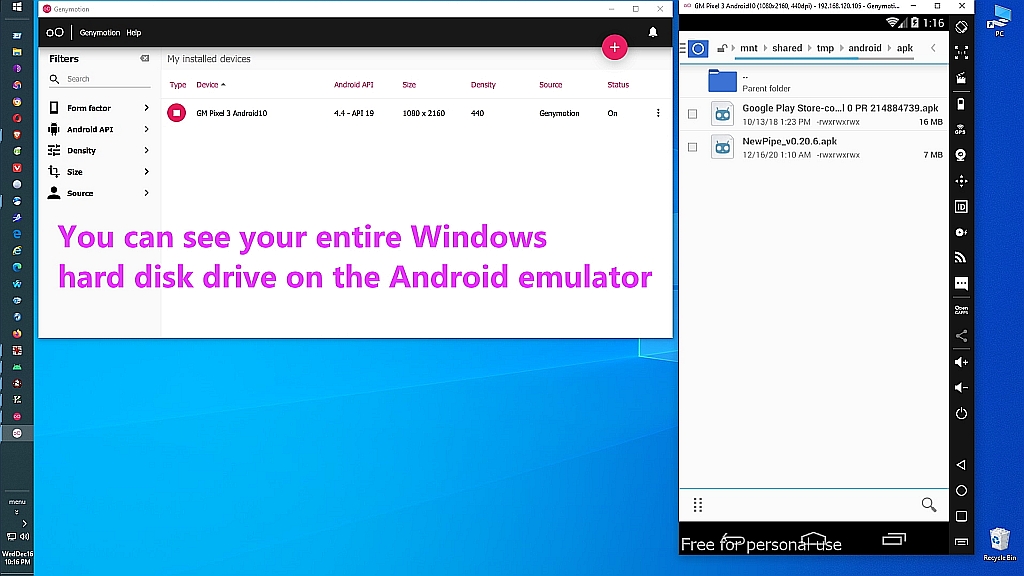Open the Genymotion notifications bell
This screenshot has height=576, width=1024.
(x=652, y=32)
